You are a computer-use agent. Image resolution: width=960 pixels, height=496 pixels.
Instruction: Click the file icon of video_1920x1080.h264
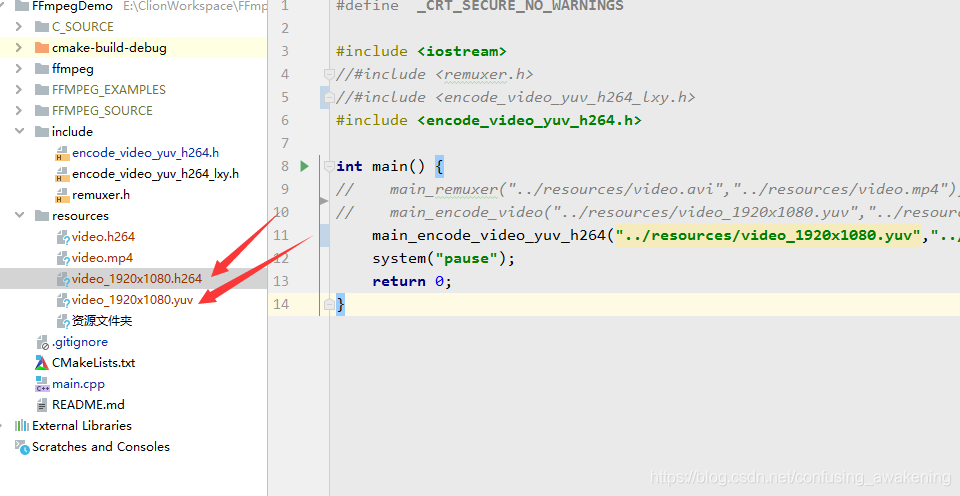tap(62, 279)
